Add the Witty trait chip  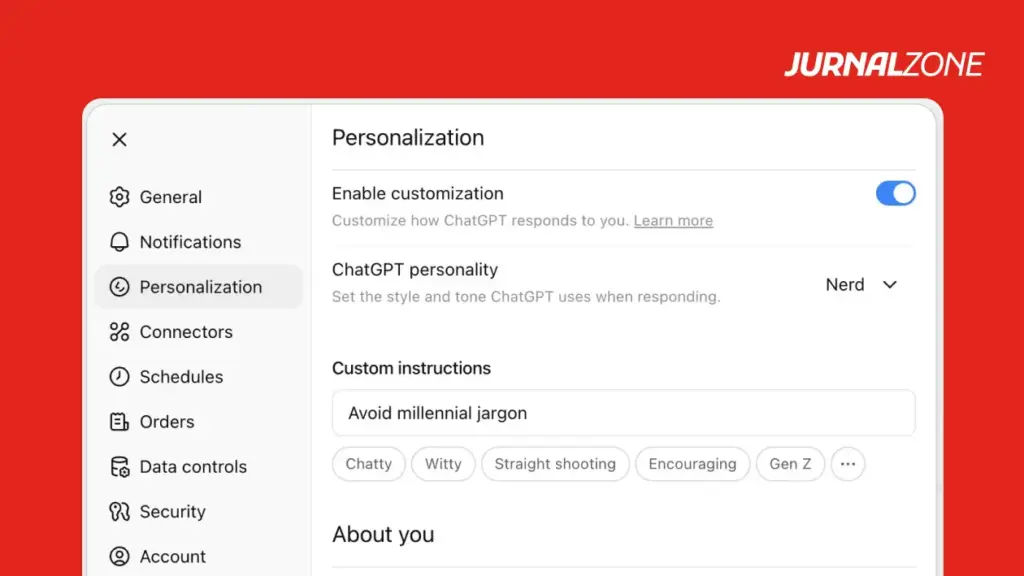click(x=443, y=464)
